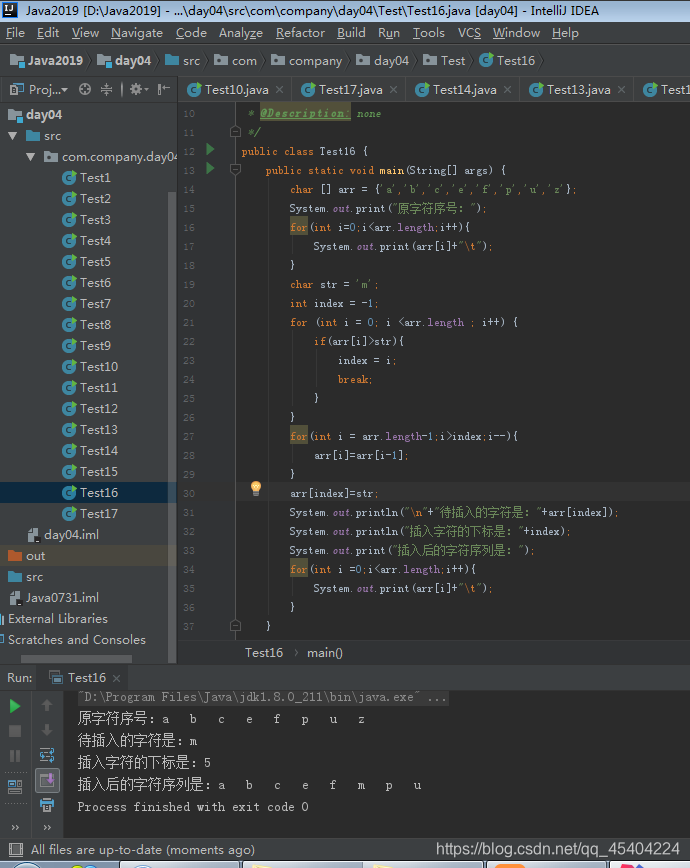Screen dimensions: 690x868
Task: Open Project panel gear settings dropdown
Action: click(138, 89)
